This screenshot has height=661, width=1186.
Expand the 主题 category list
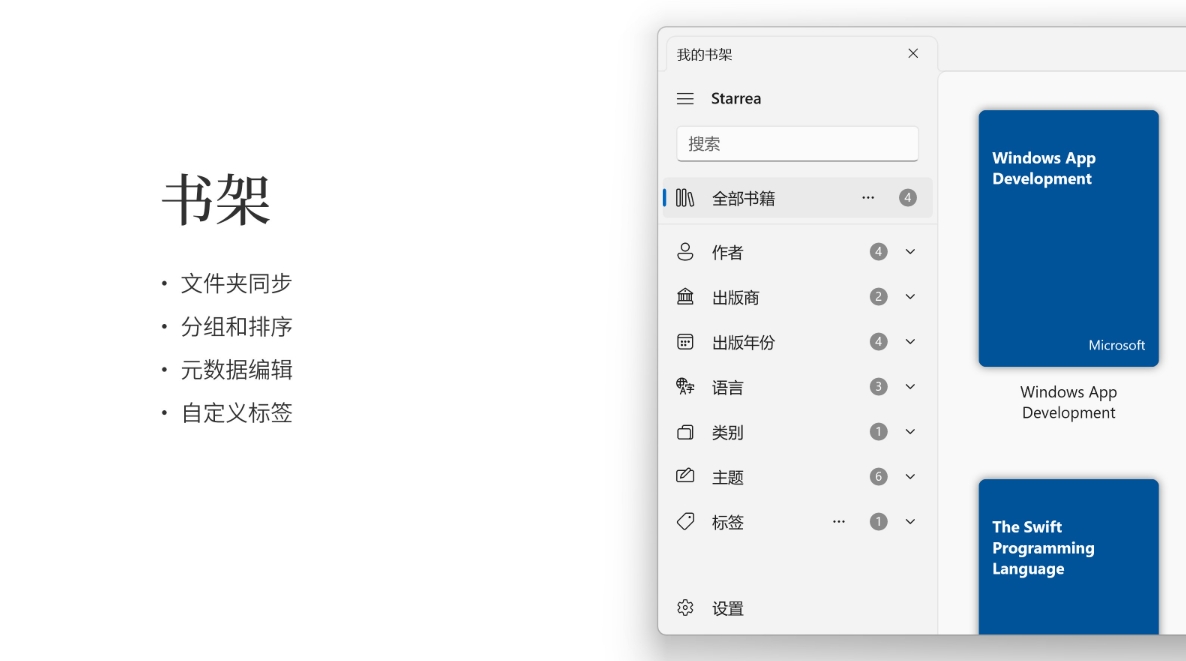(x=909, y=477)
